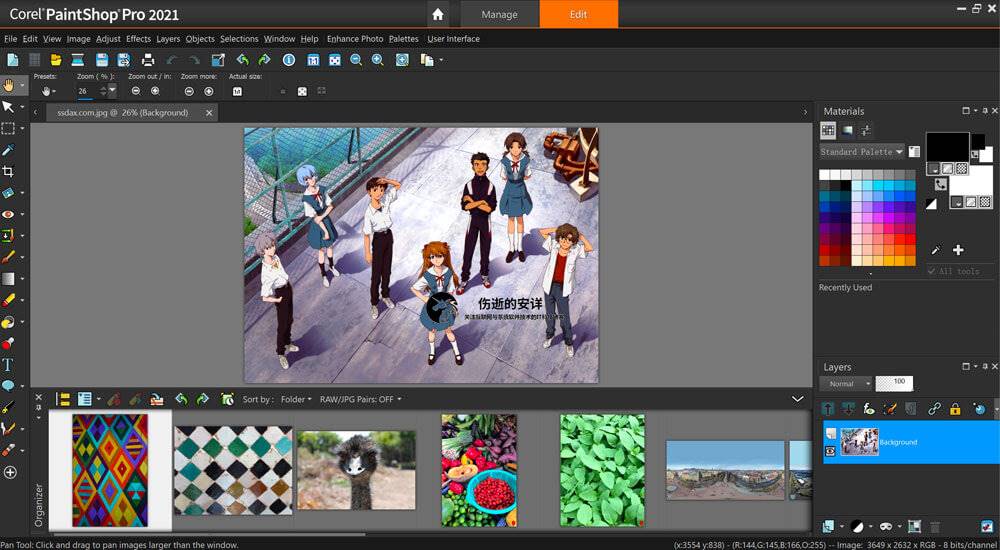Zoom out using top toolbar magnifier
Viewport: 1000px width, 550px height.
click(x=356, y=60)
